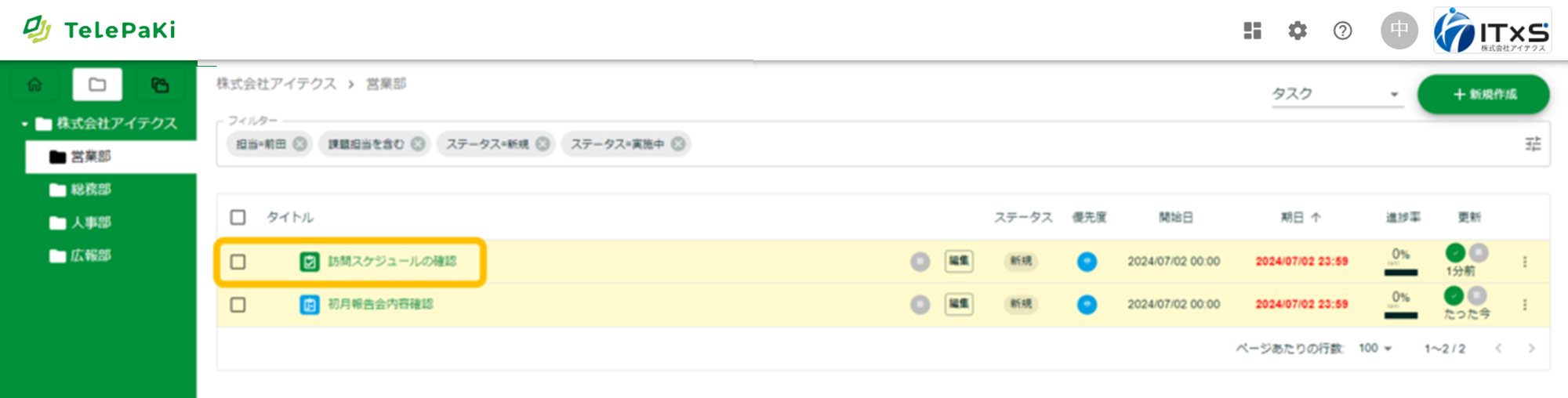Select 総務部 folder in sidebar
The width and height of the screenshot is (1568, 398).
tap(91, 190)
